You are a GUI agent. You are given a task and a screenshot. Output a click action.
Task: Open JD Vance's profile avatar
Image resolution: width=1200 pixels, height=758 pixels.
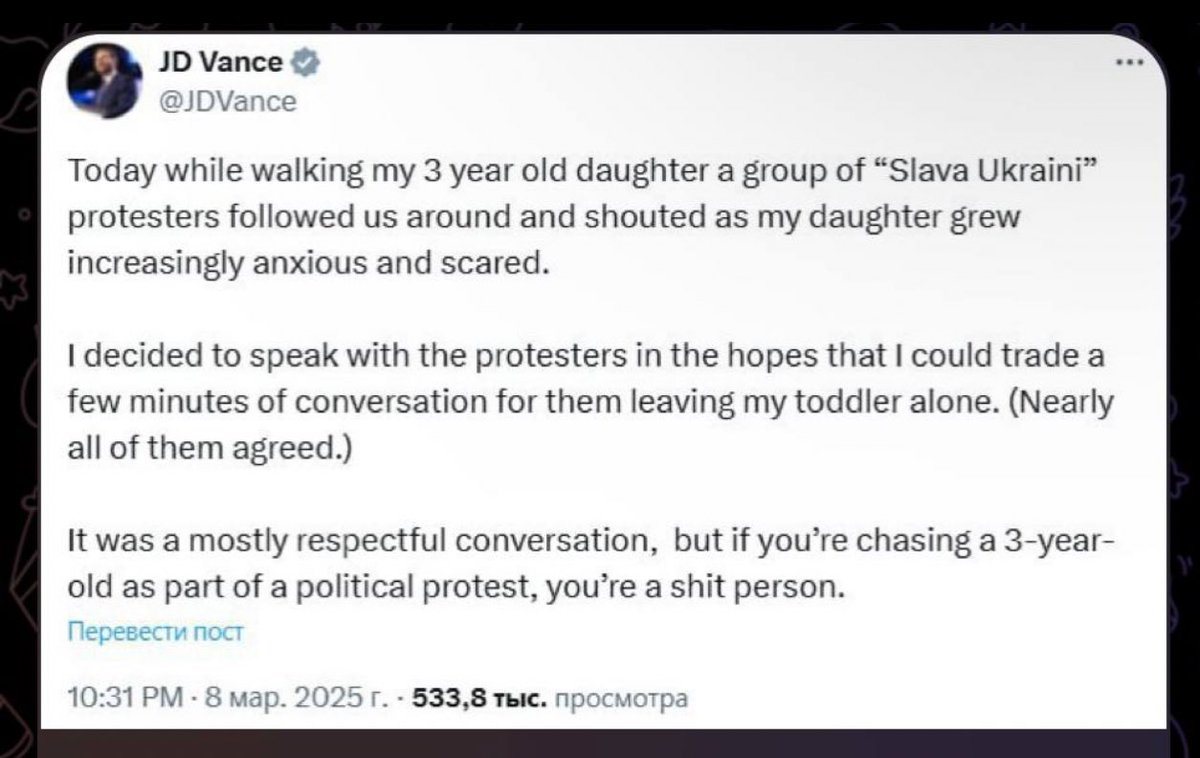tap(103, 82)
